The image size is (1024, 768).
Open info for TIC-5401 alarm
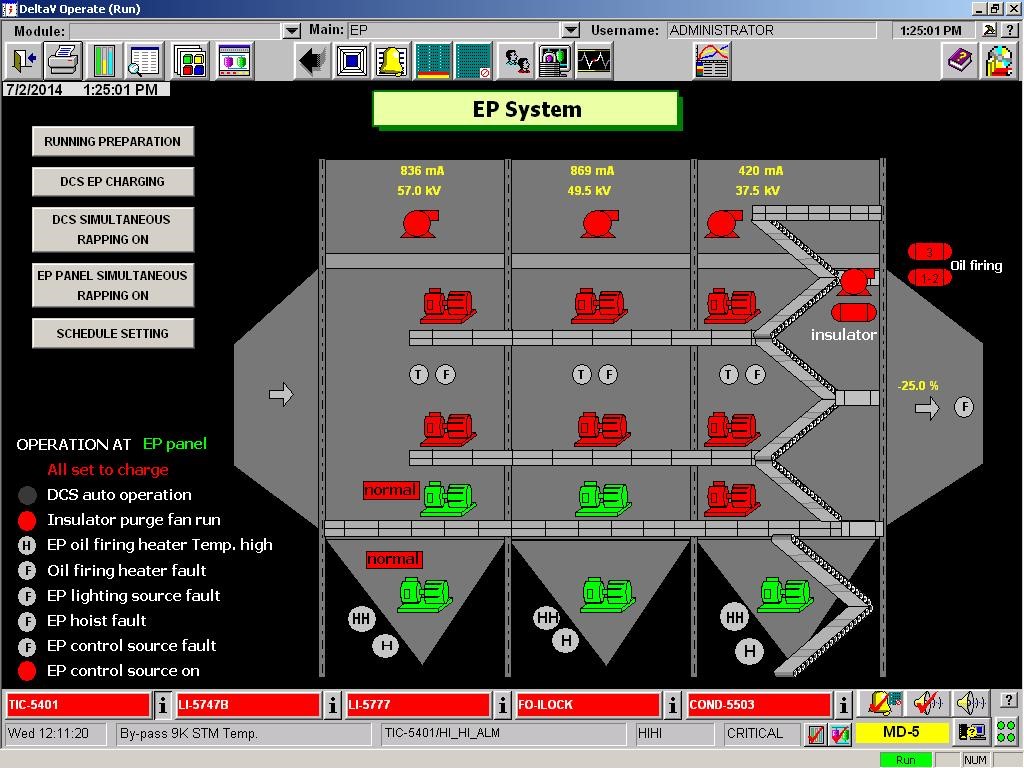(x=163, y=705)
